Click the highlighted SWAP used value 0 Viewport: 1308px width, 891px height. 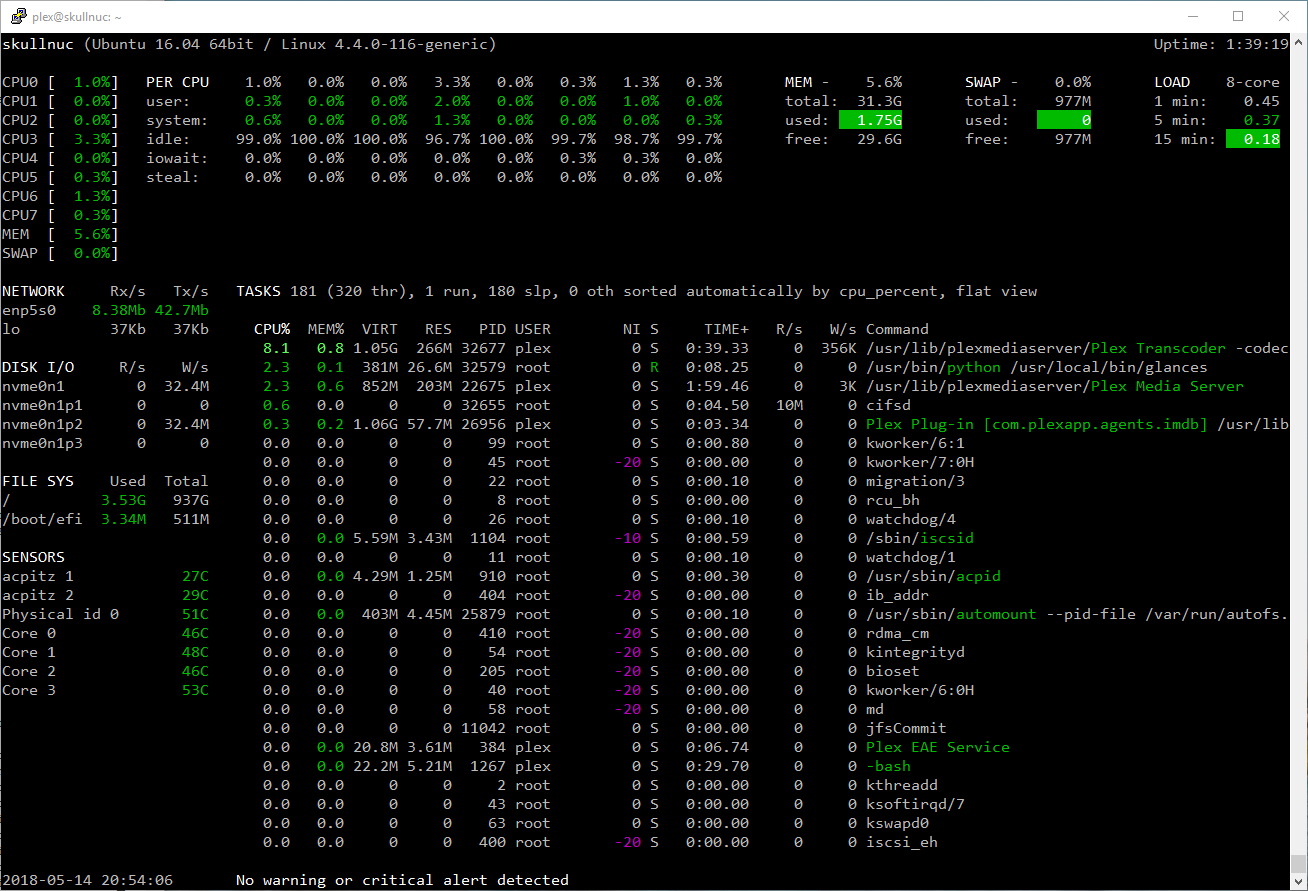(x=1064, y=120)
